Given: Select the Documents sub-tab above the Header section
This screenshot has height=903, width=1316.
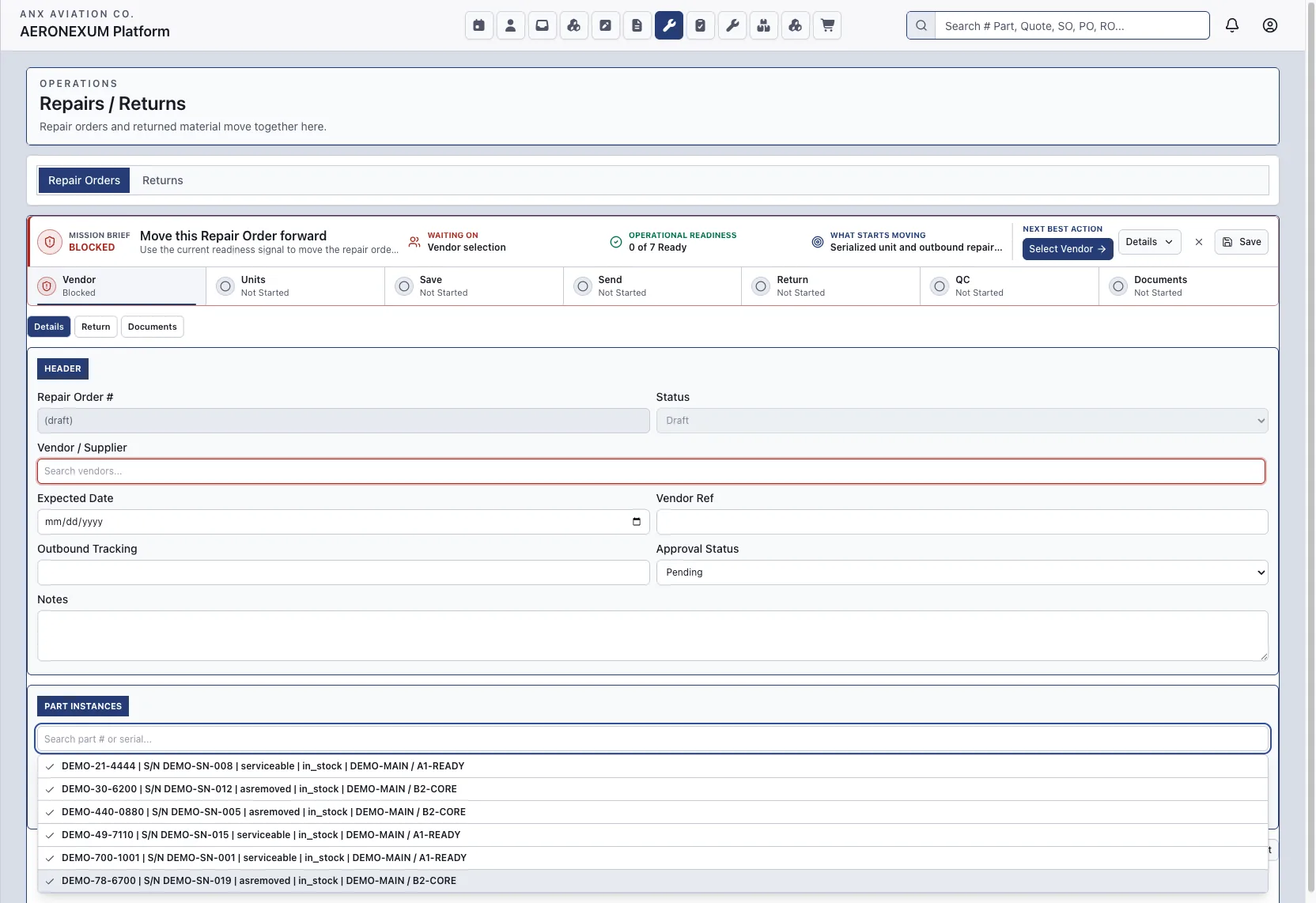Looking at the screenshot, I should point(153,327).
